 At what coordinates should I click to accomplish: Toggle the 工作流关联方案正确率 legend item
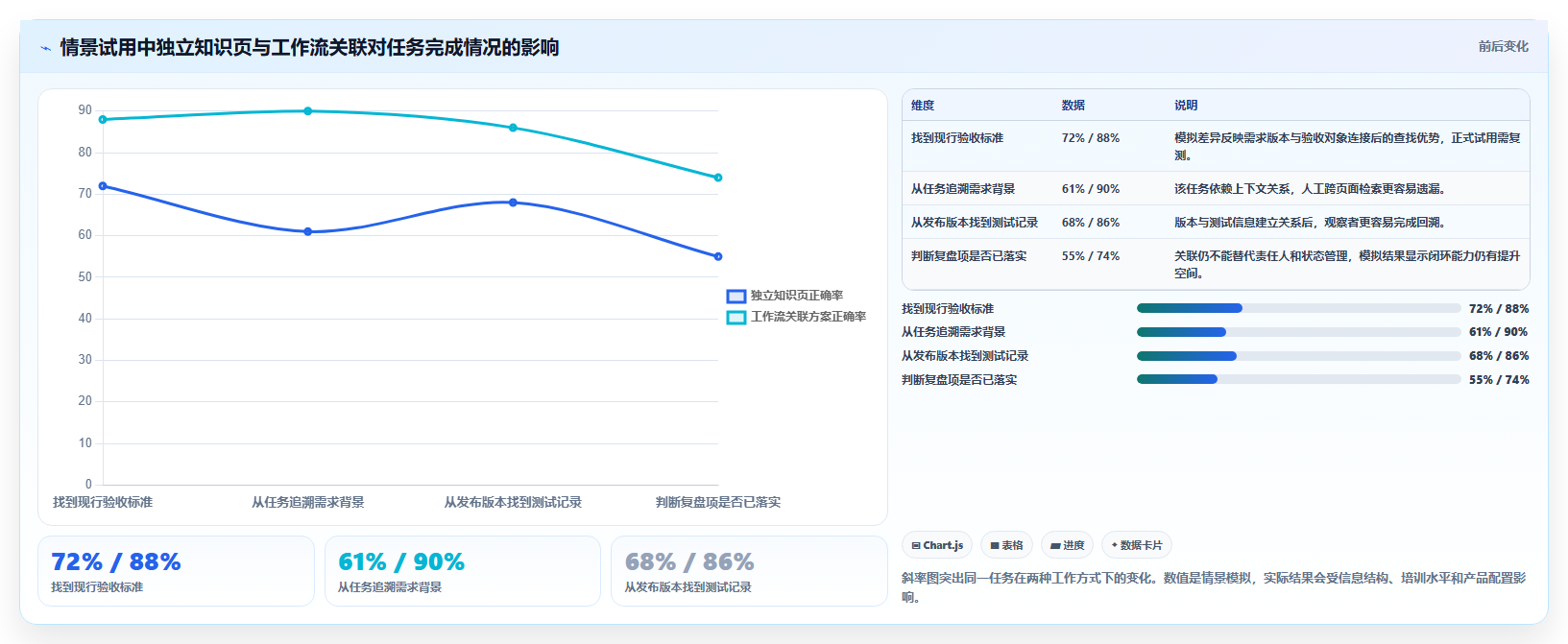796,317
